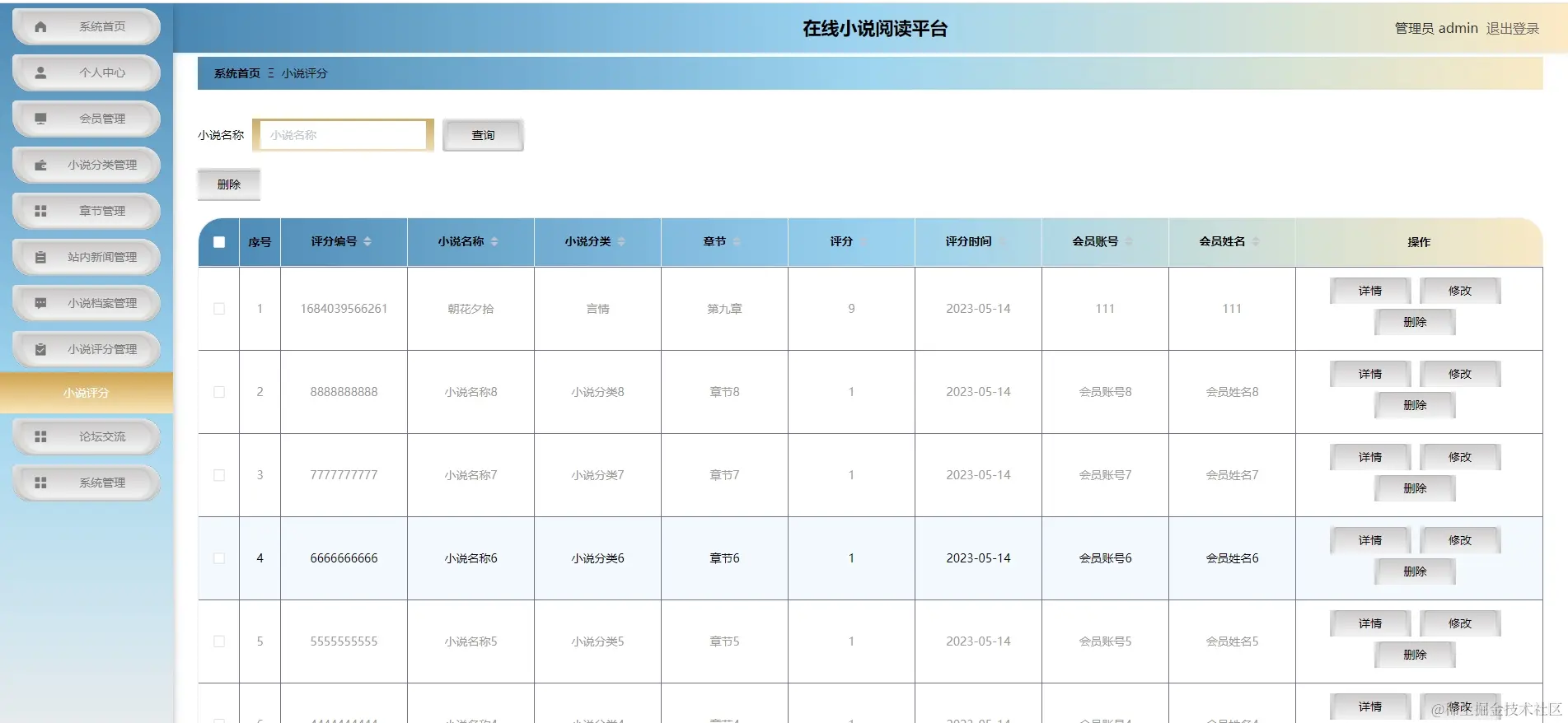Click the checklist icon beside 小说评分管理

tap(40, 349)
